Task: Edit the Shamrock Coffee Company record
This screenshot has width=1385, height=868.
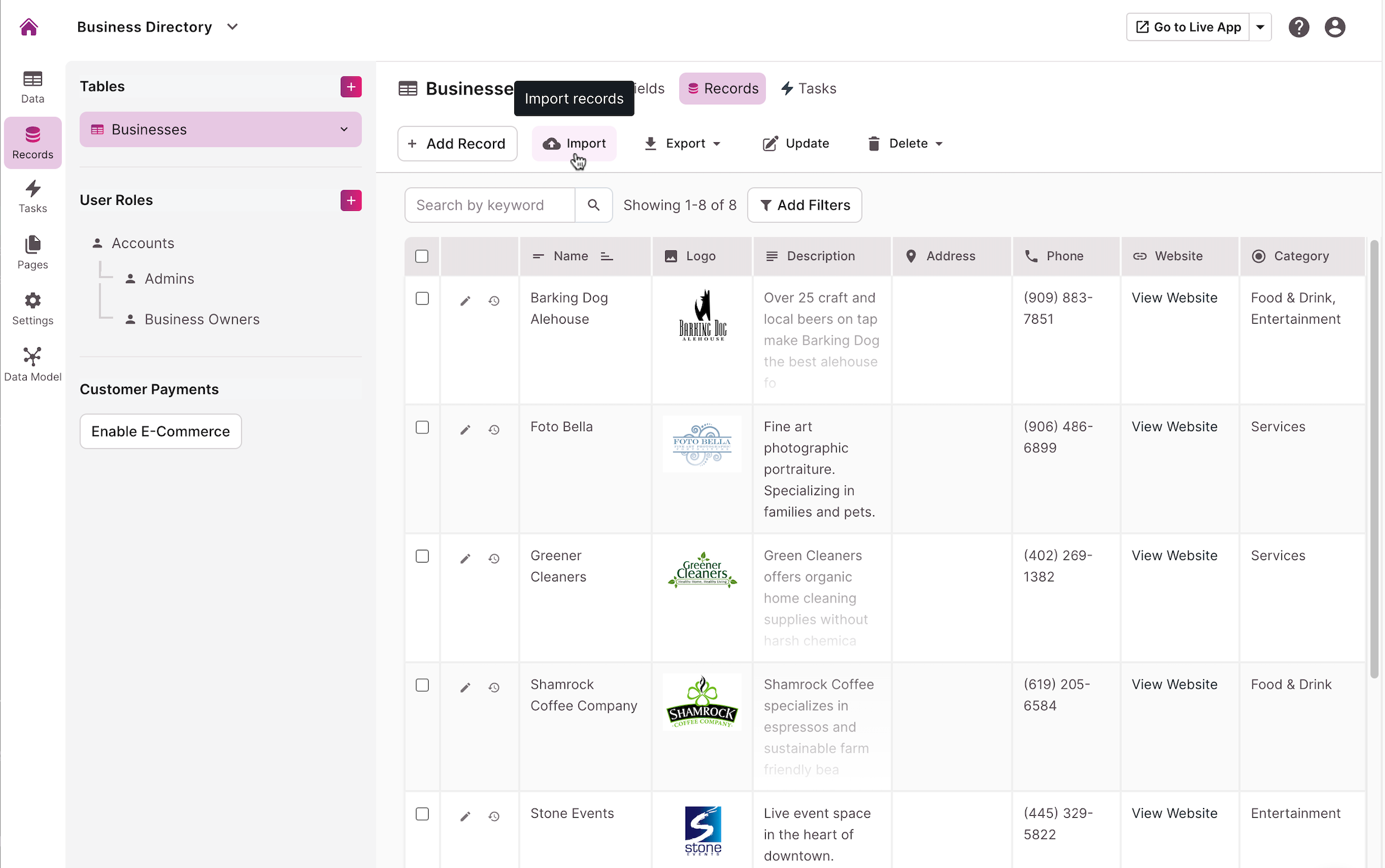Action: [x=465, y=687]
